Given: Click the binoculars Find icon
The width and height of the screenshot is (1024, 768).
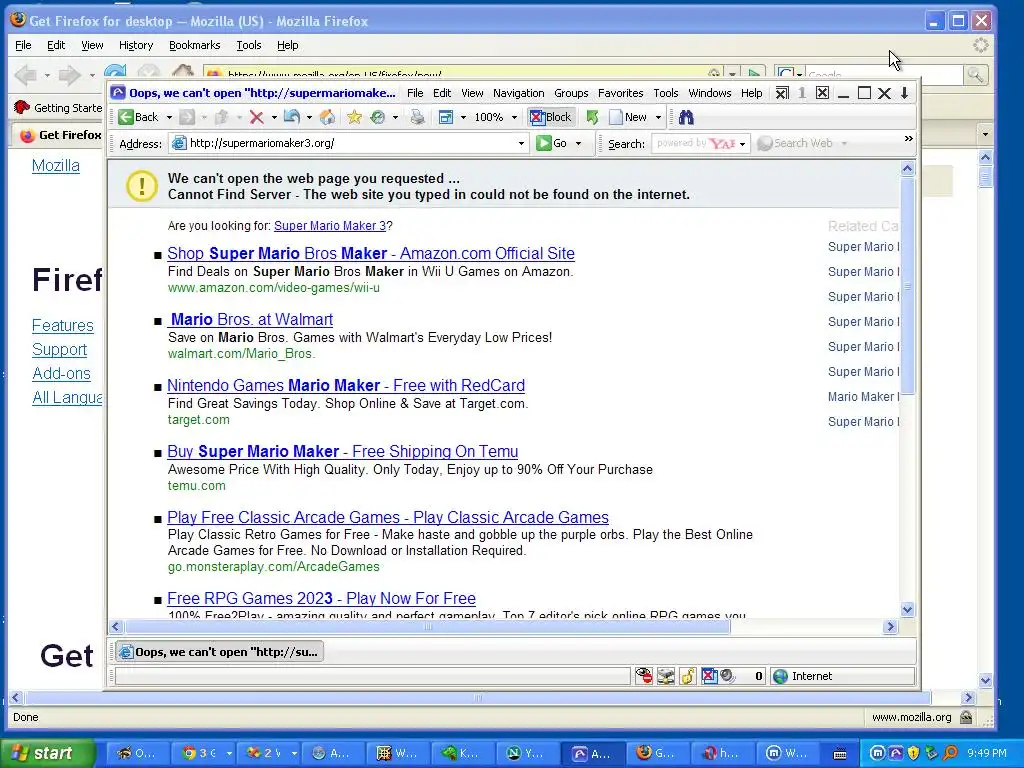Looking at the screenshot, I should click(686, 117).
